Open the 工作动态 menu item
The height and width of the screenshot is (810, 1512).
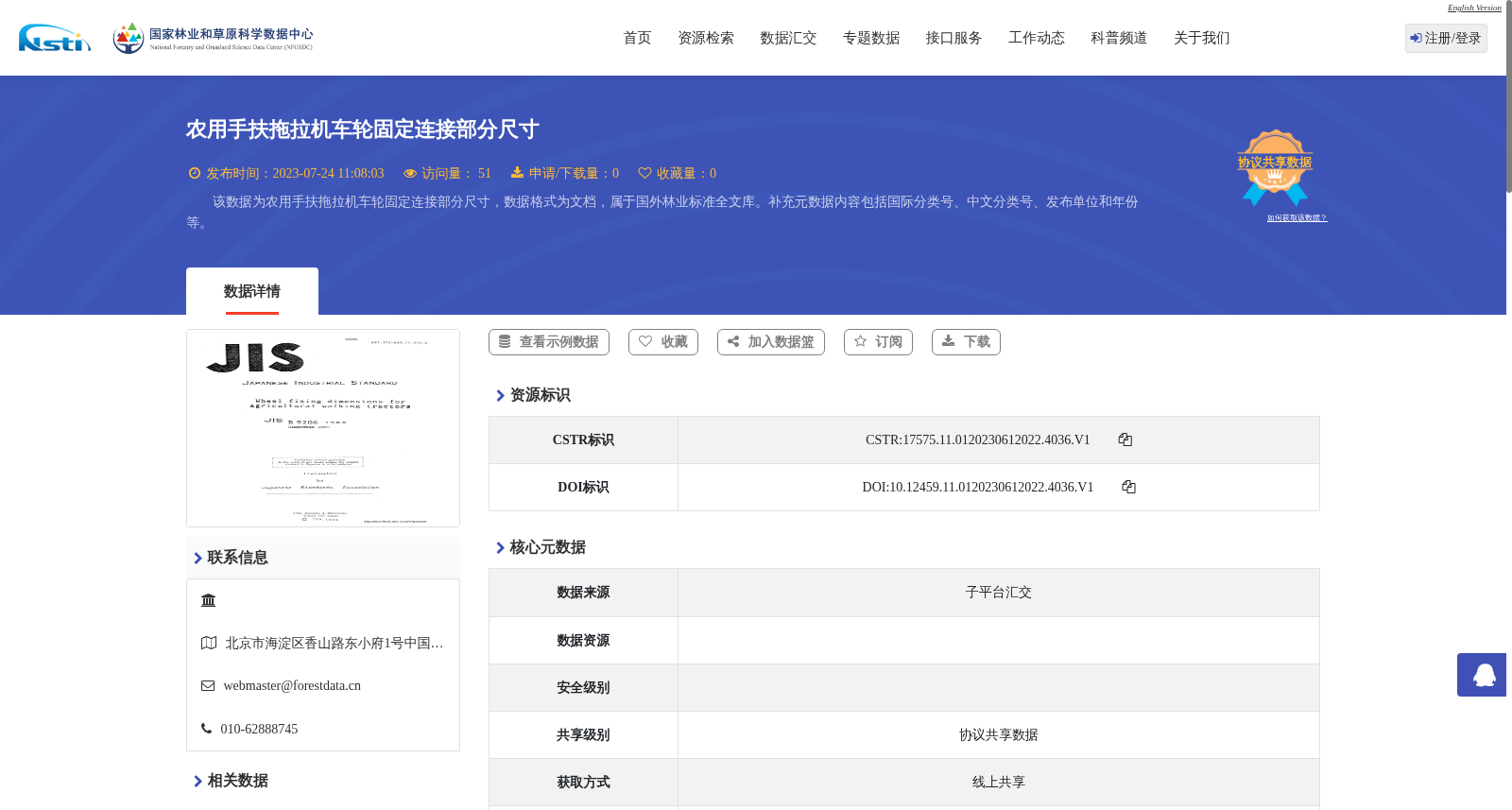coord(1037,38)
